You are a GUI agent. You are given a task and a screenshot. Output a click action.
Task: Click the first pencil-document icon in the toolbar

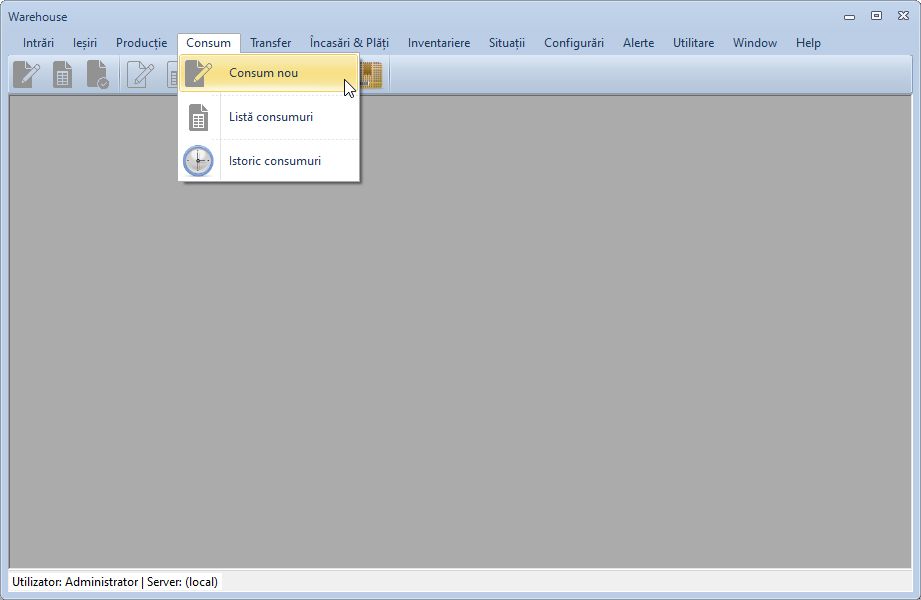tap(26, 75)
